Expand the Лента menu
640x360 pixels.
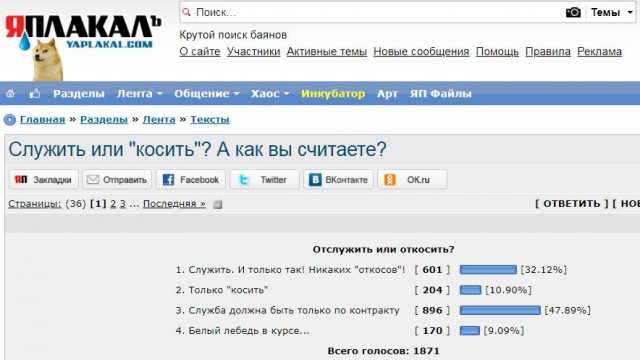(140, 93)
